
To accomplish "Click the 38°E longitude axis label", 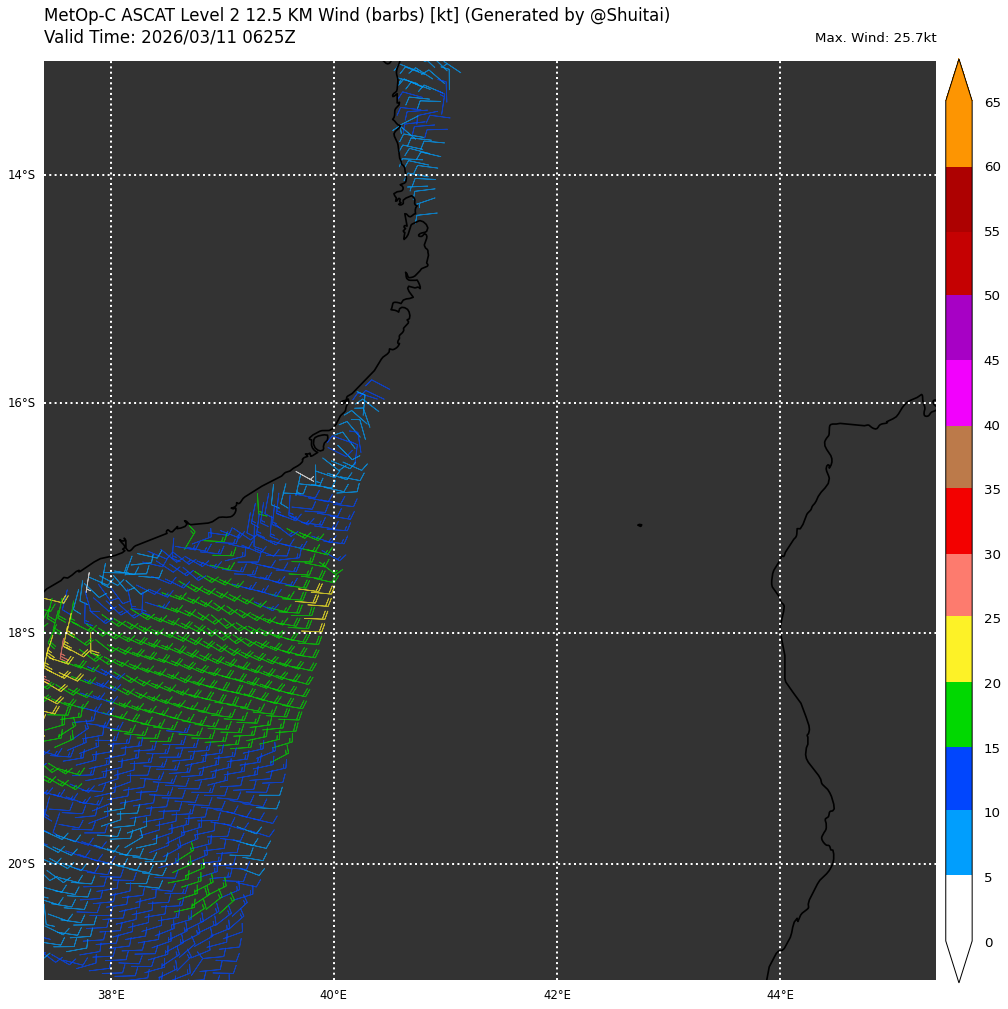I will pyautogui.click(x=111, y=995).
